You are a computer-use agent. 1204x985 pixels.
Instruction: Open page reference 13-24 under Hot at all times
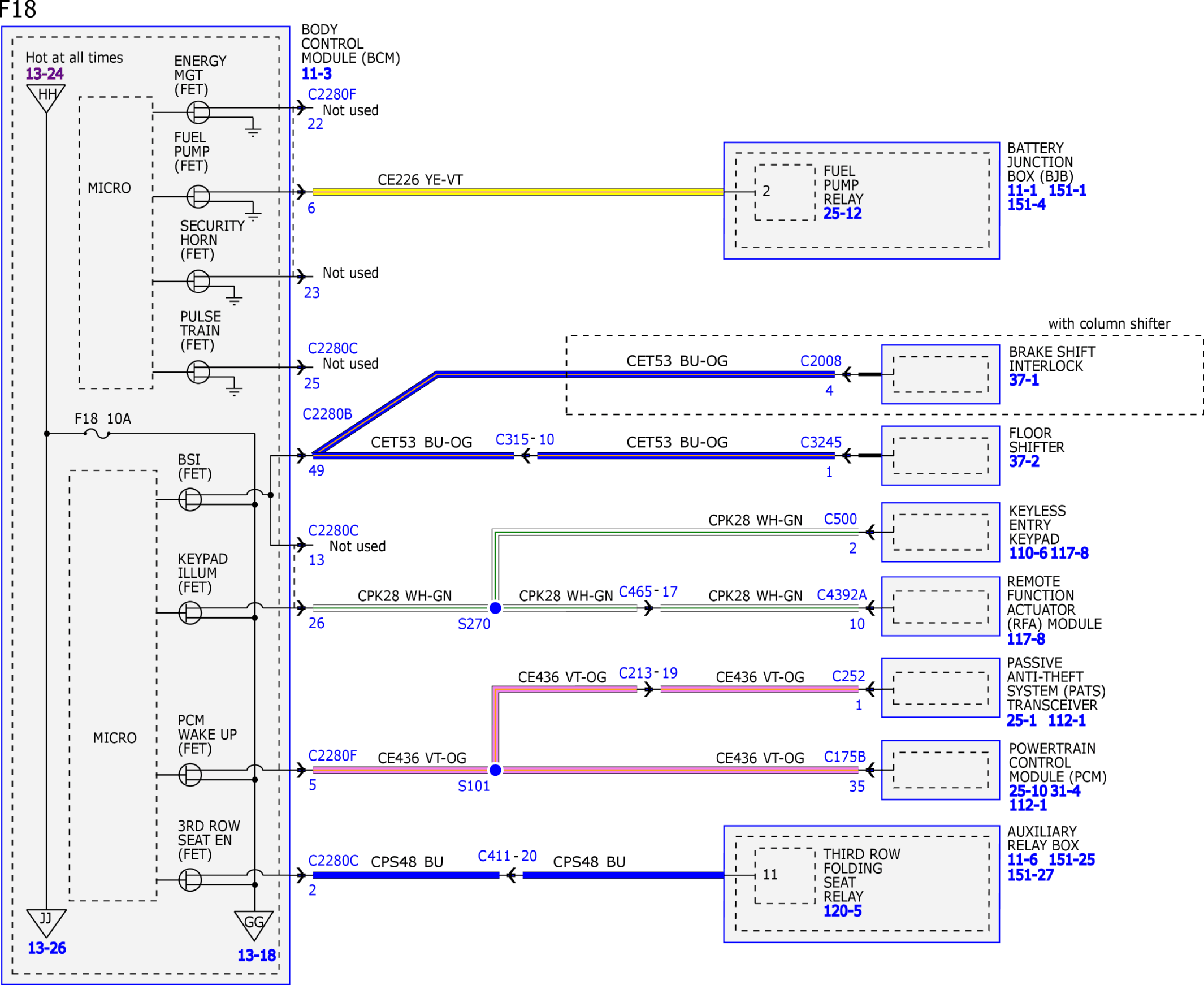point(44,74)
